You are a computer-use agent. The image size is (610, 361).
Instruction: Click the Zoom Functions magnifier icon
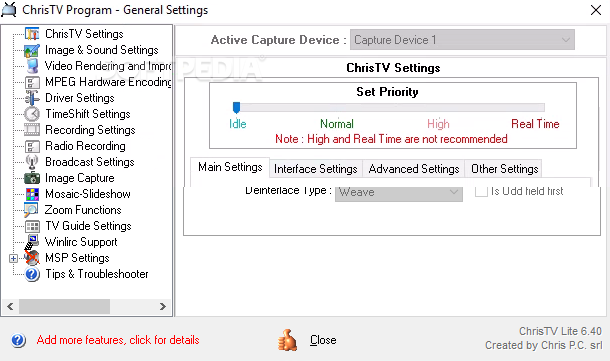[31, 210]
